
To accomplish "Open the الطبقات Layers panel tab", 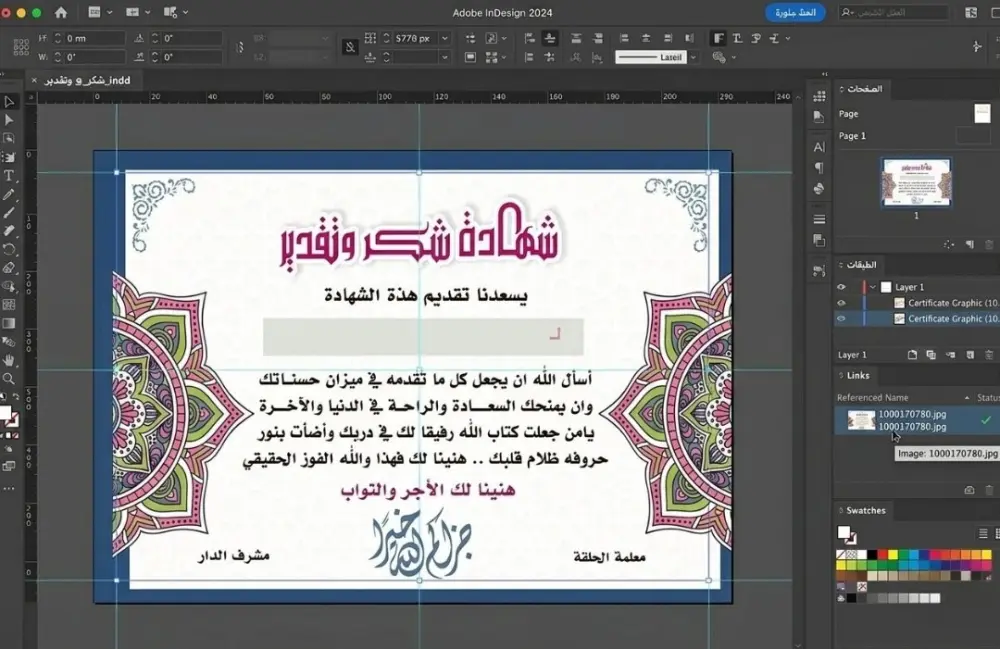I will point(861,265).
